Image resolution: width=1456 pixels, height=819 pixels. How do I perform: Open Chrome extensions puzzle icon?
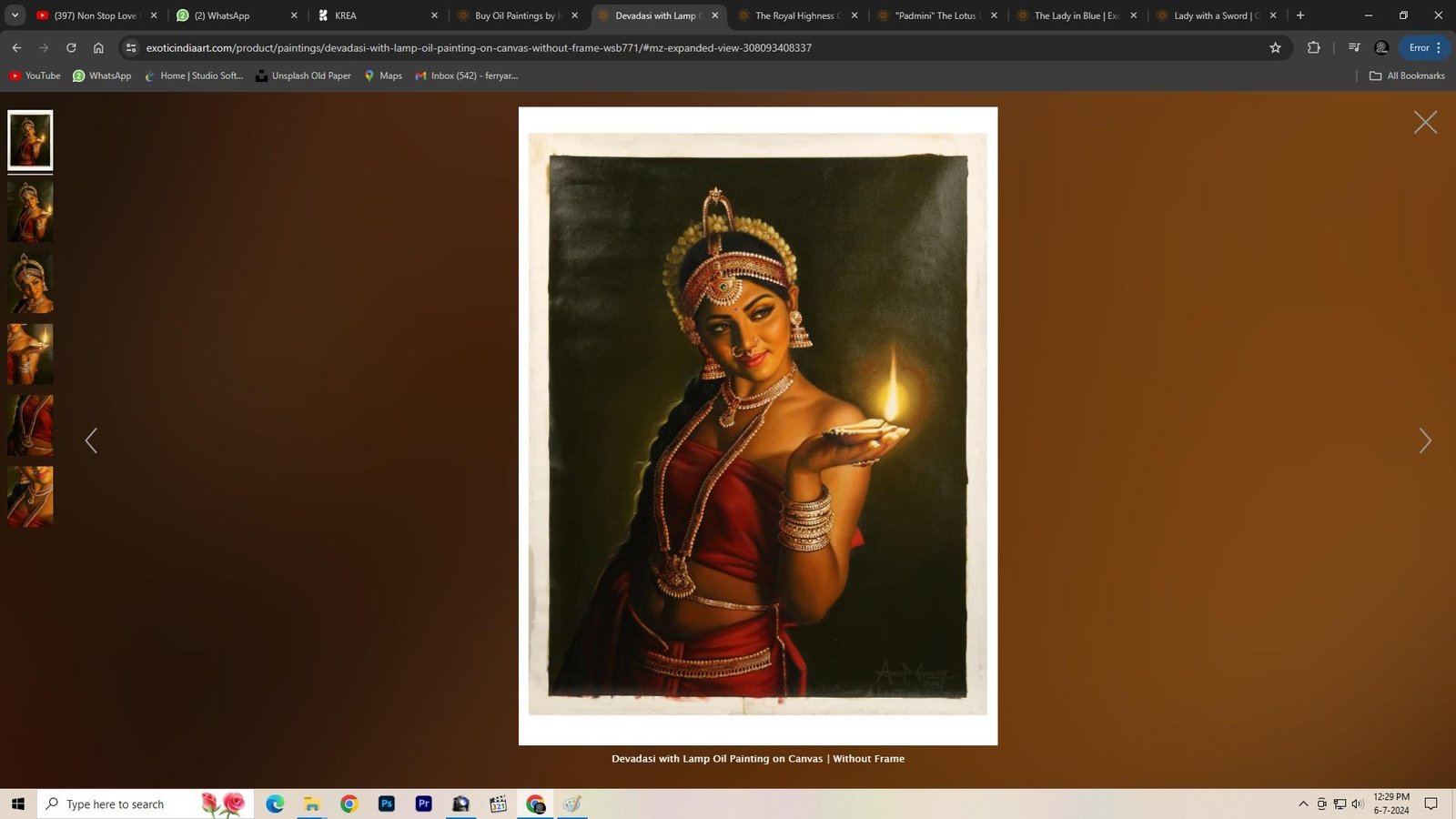[1313, 47]
